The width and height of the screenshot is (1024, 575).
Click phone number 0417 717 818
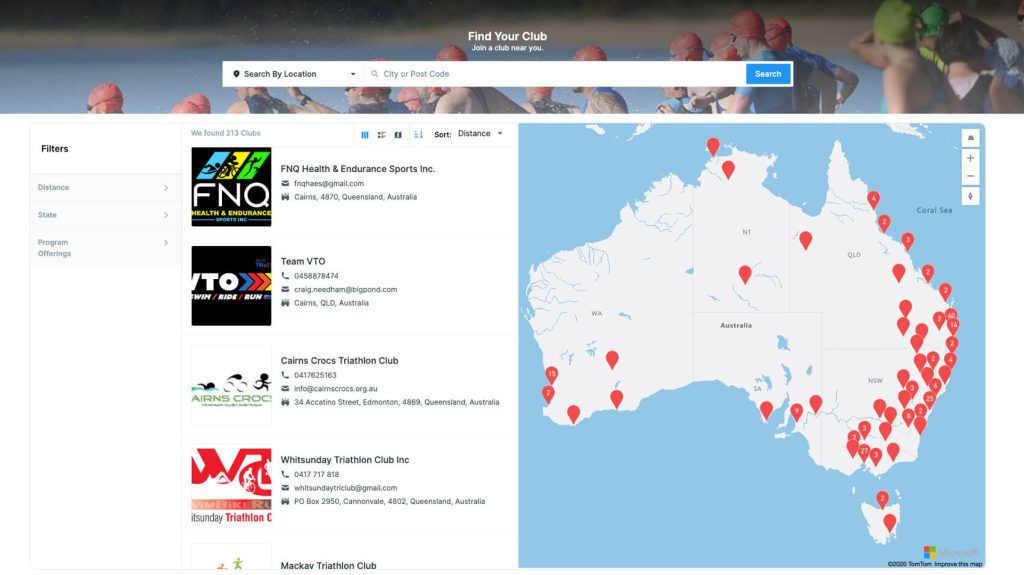[x=317, y=474]
